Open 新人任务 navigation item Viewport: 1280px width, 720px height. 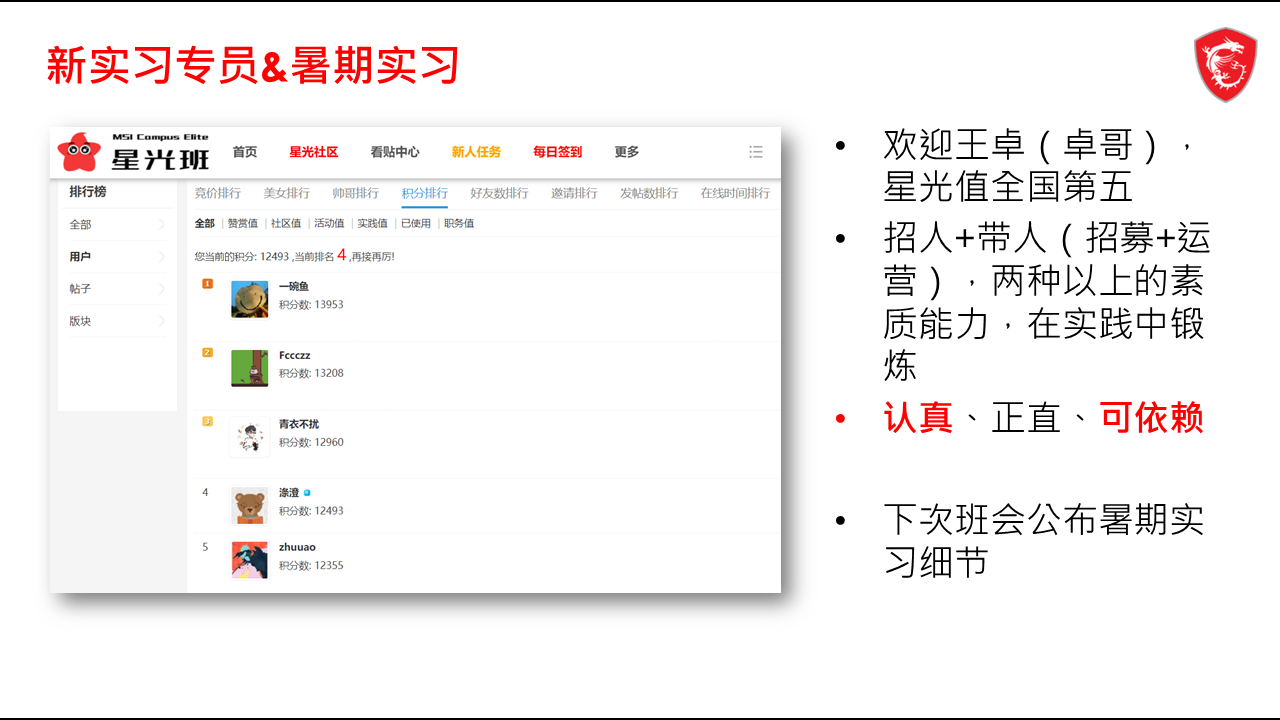pos(476,152)
